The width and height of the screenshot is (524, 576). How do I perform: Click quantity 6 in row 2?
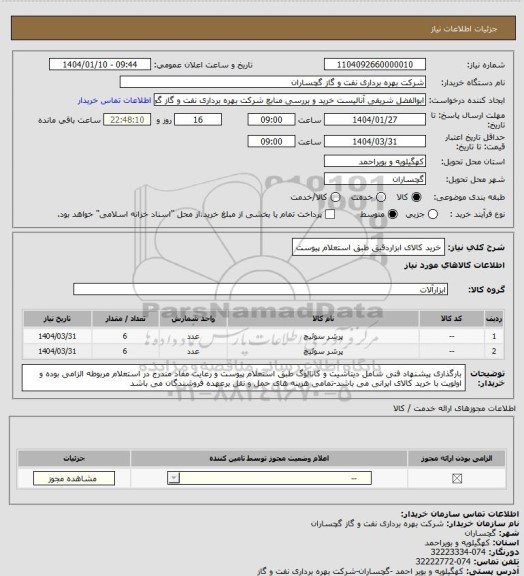coord(125,351)
